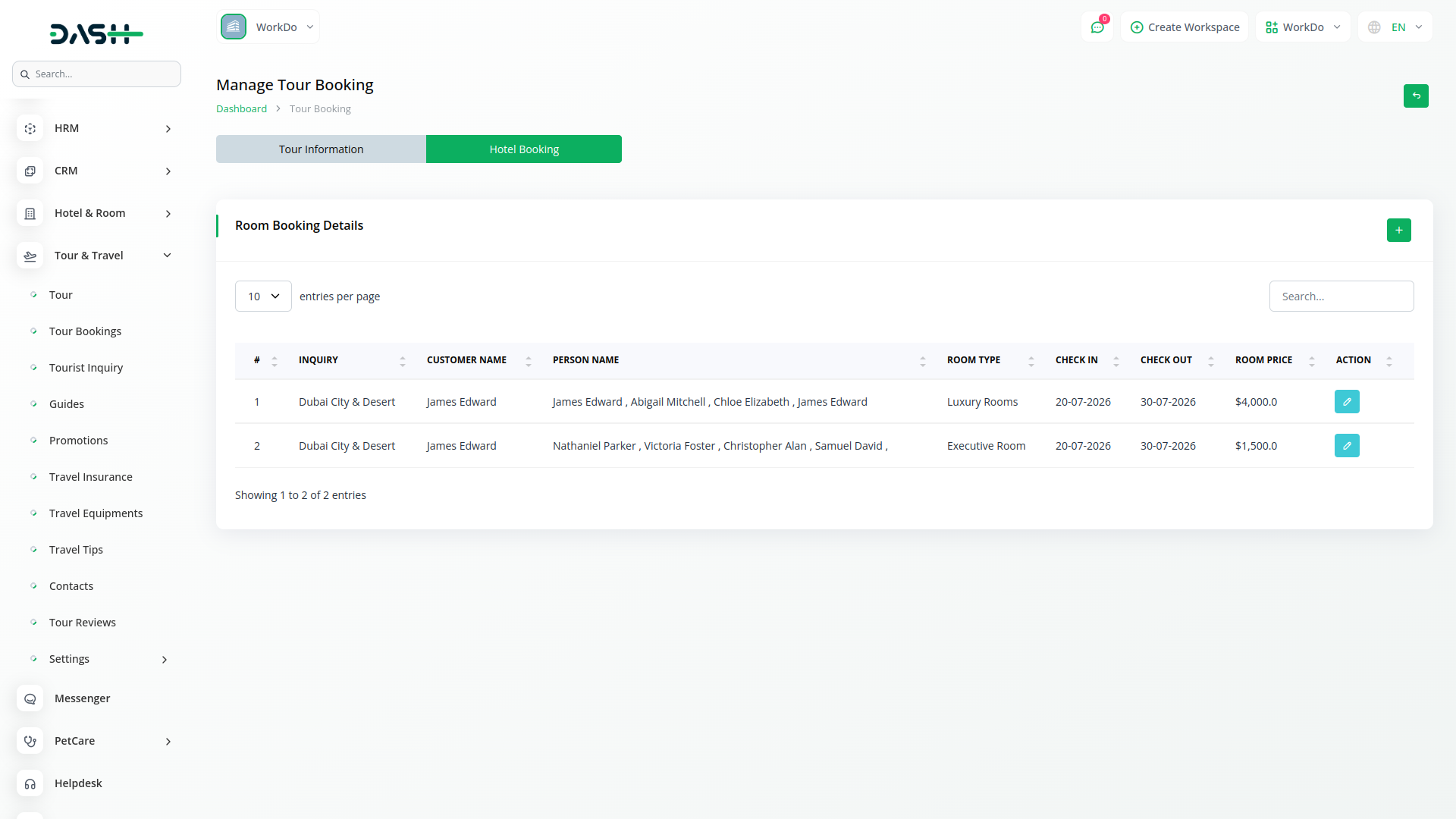Switch to the Tour Information tab
Image resolution: width=1456 pixels, height=819 pixels.
pyautogui.click(x=321, y=149)
